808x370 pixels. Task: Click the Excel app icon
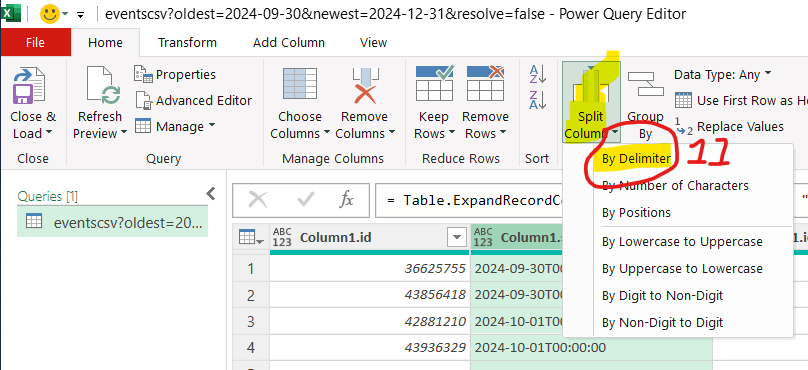[10, 13]
